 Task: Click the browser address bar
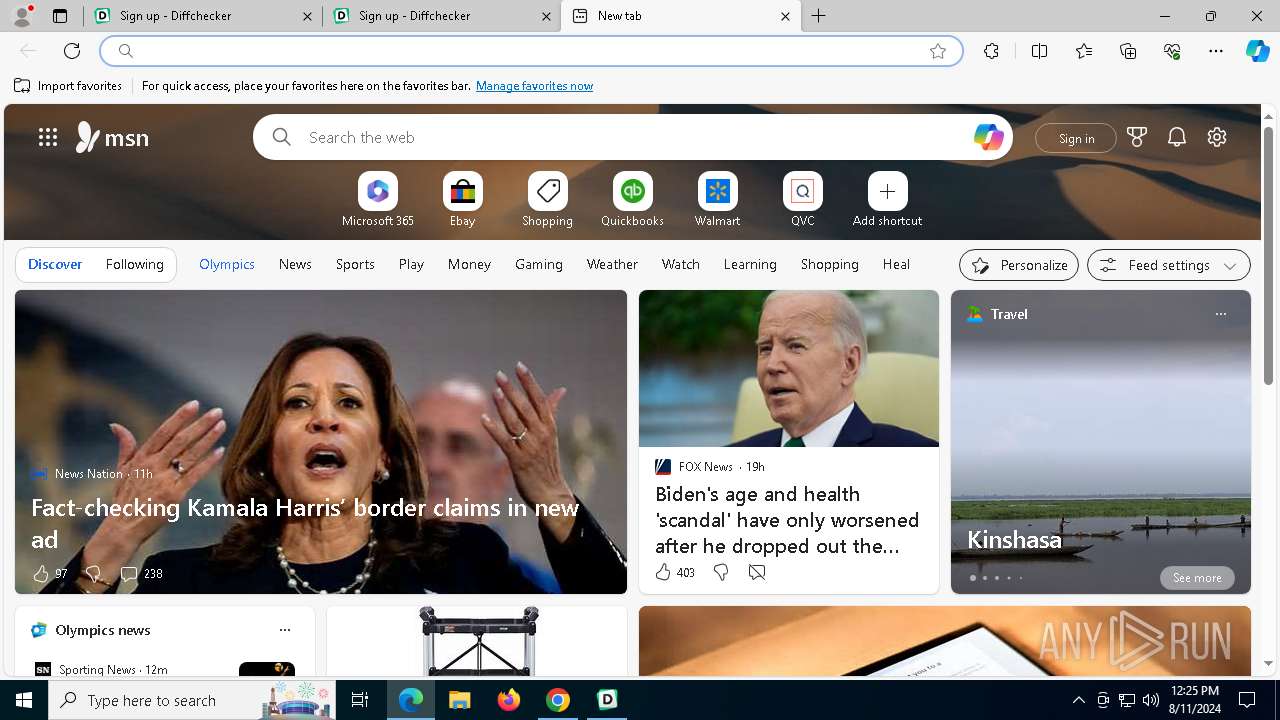tap(530, 51)
